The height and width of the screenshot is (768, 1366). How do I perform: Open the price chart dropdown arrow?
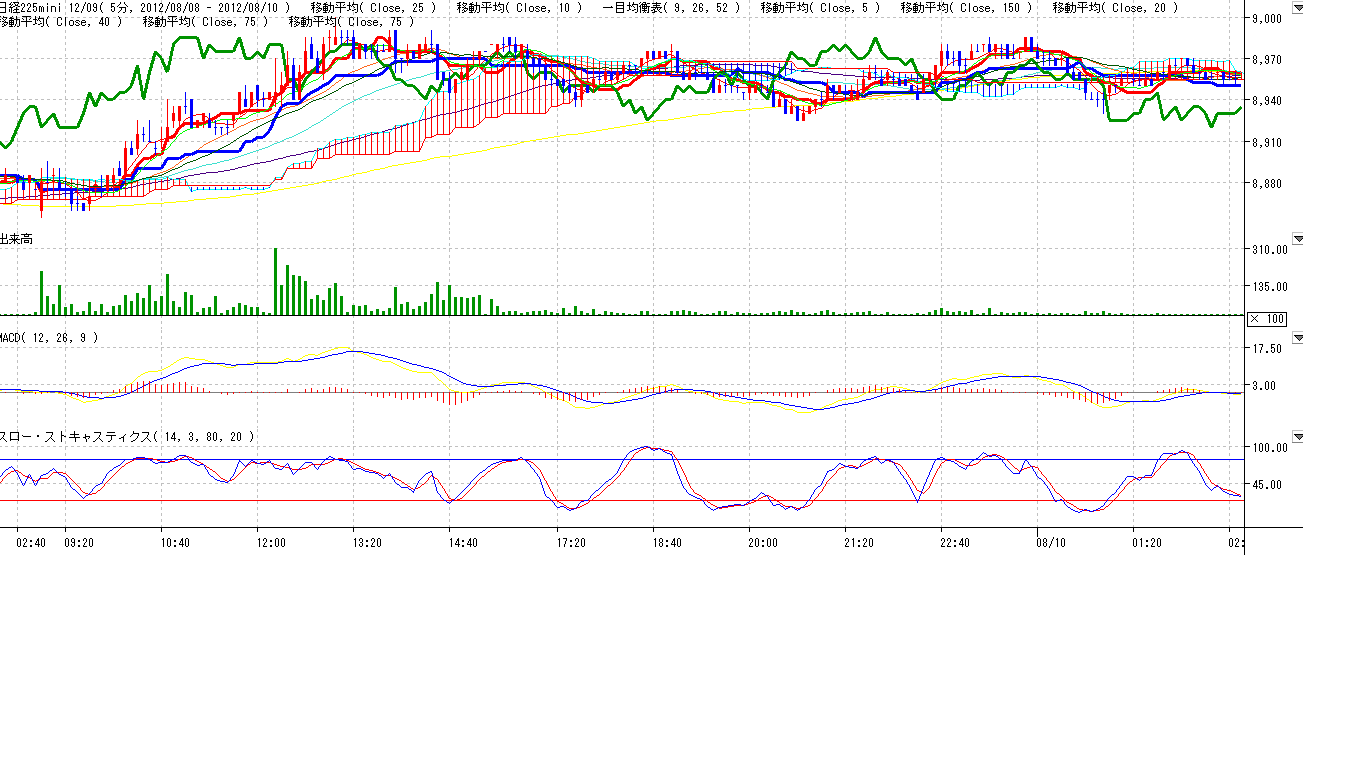1298,8
